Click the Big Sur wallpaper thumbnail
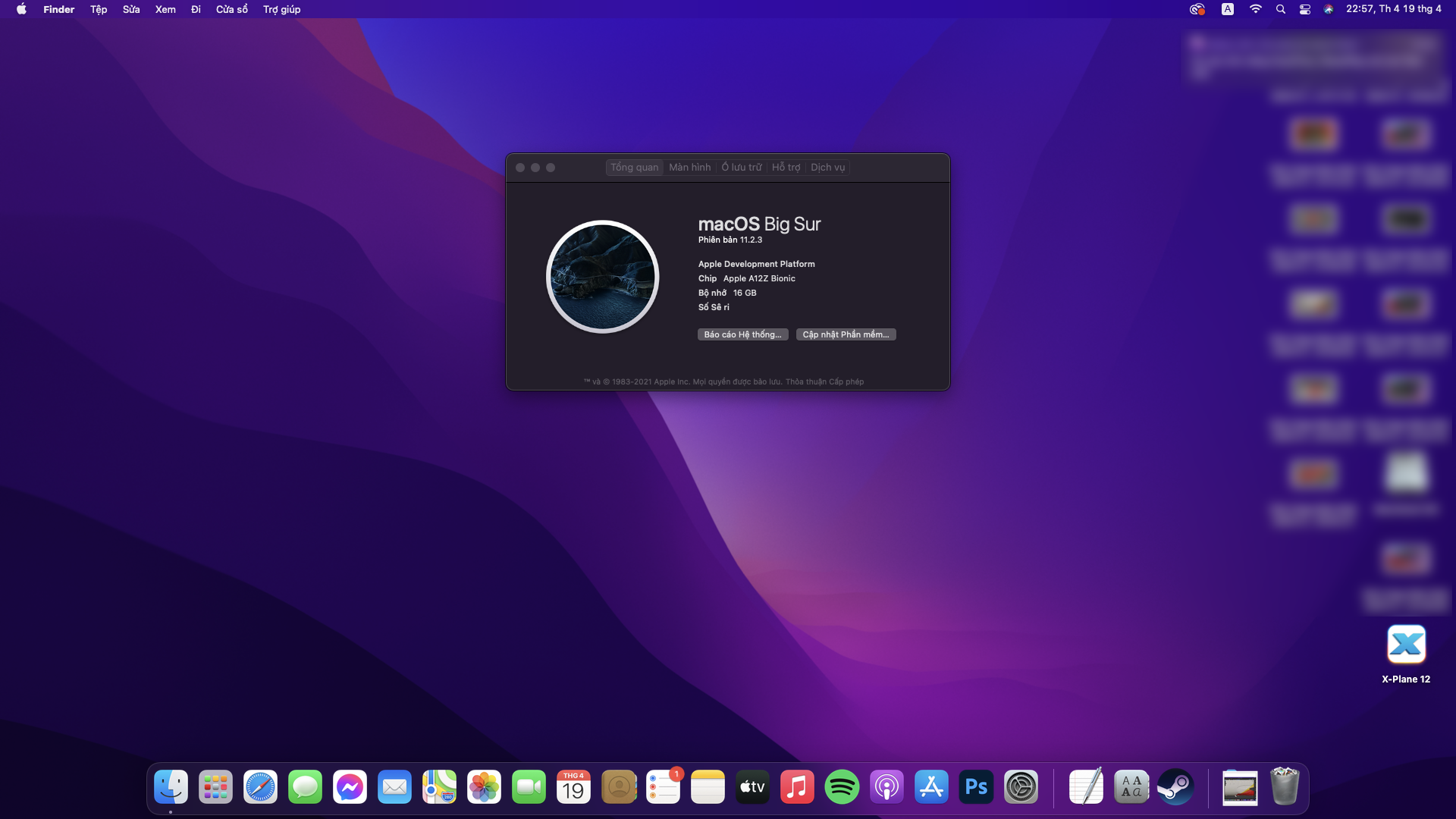1456x819 pixels. pyautogui.click(x=603, y=277)
